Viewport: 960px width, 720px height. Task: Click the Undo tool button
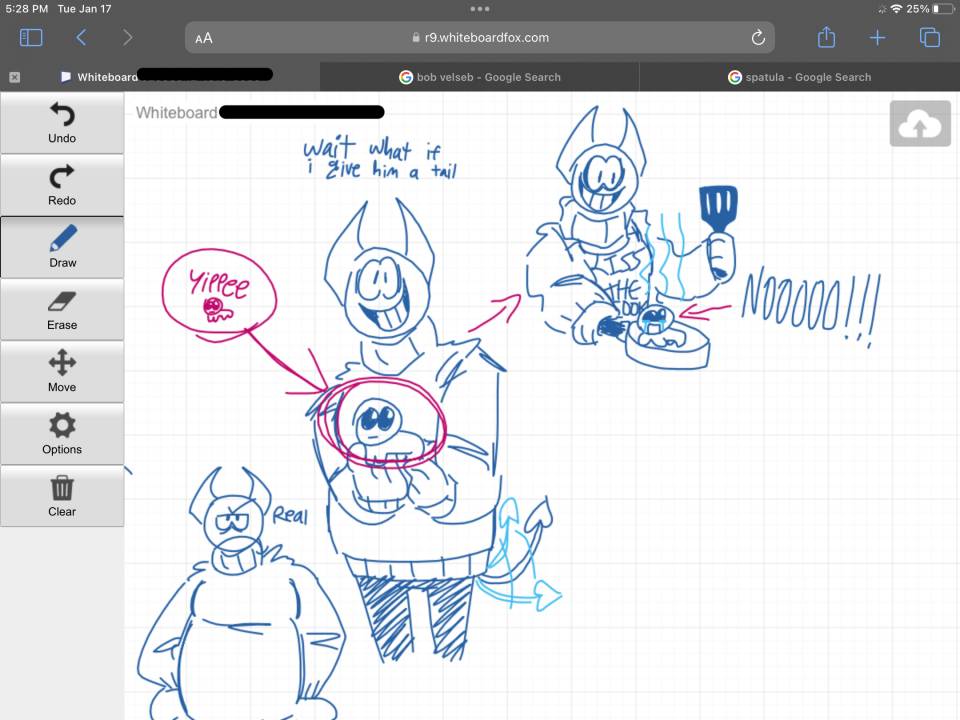tap(62, 123)
